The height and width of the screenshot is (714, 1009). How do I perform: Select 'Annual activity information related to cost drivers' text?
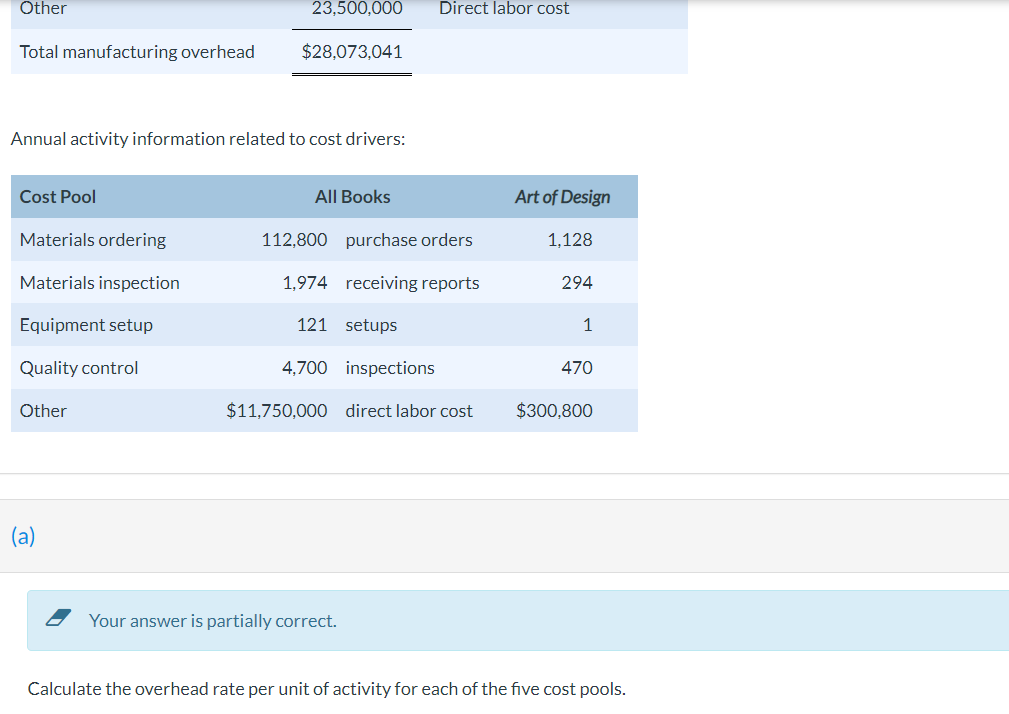(x=208, y=139)
